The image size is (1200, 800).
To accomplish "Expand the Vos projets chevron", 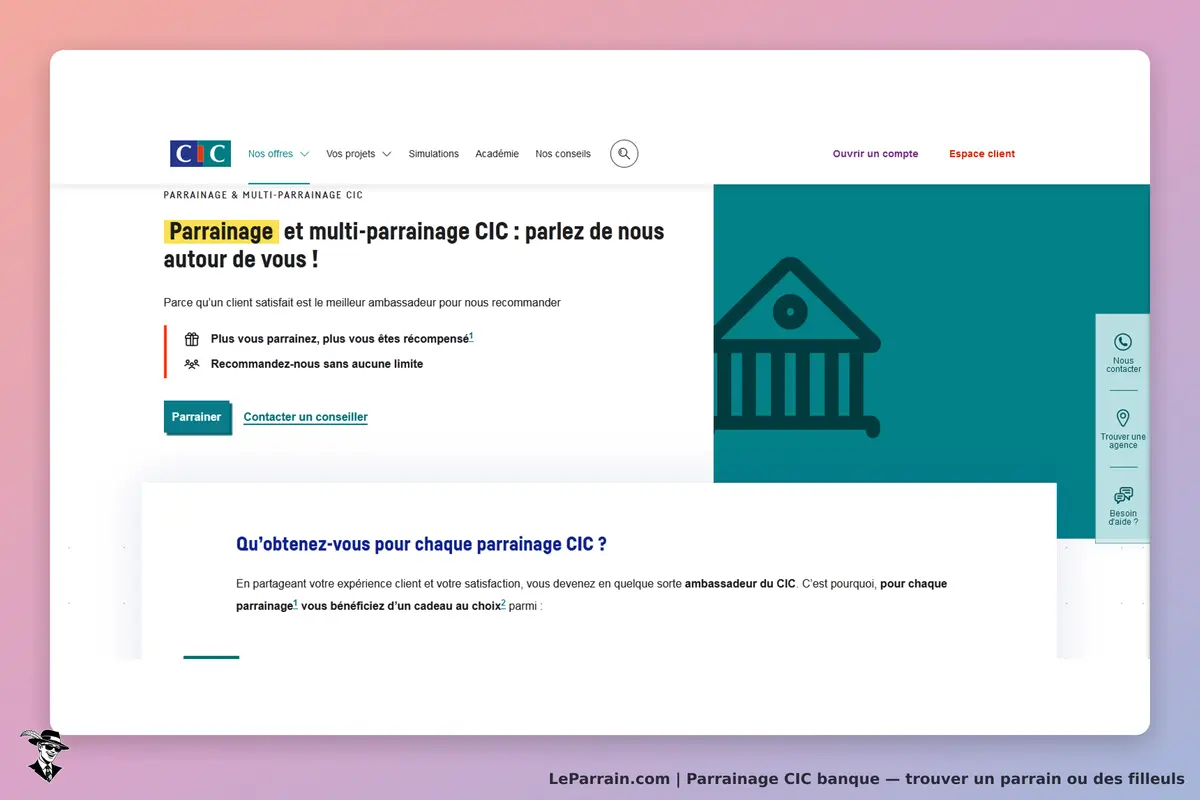I will click(x=387, y=154).
